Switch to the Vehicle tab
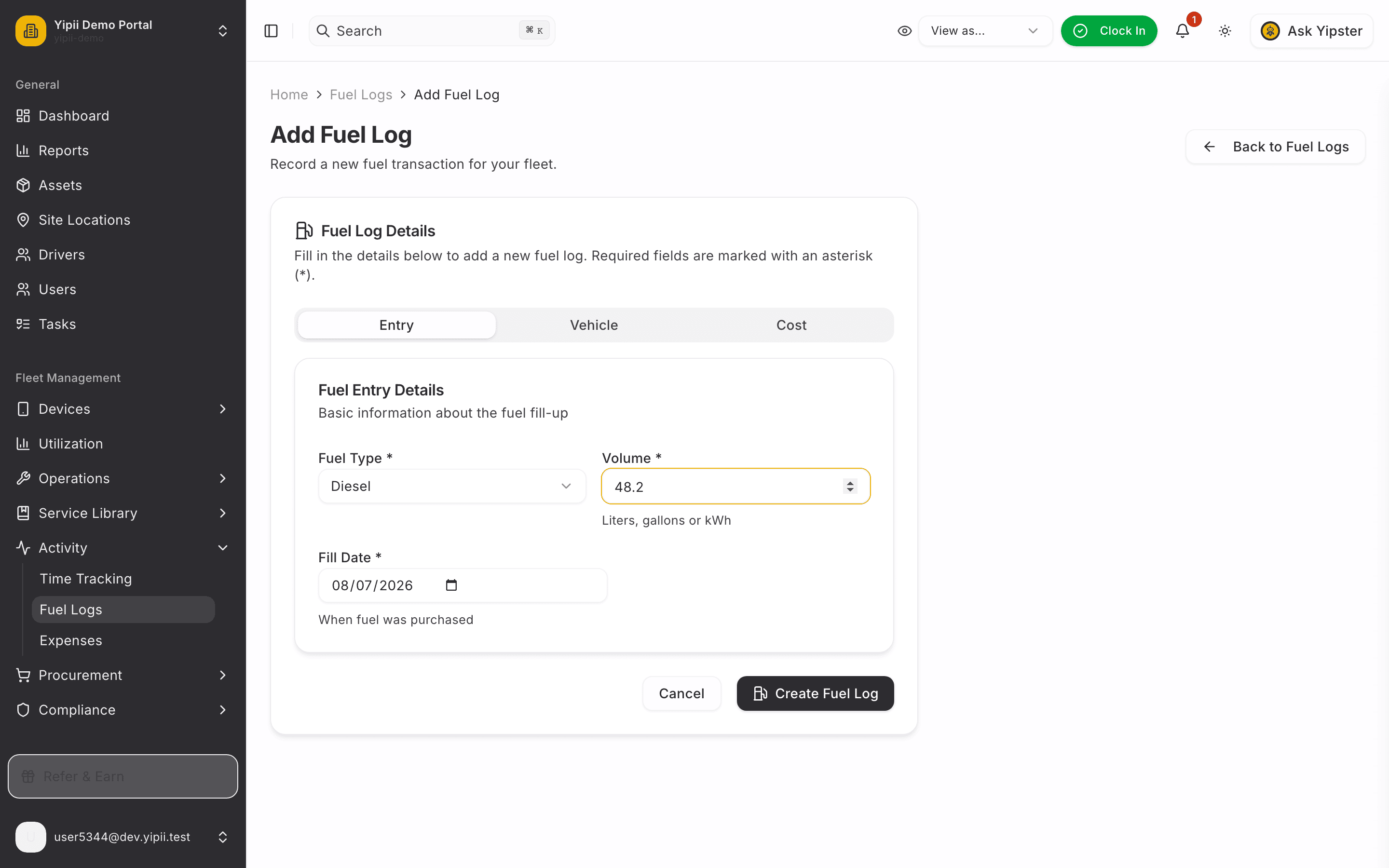Viewport: 1389px width, 868px height. pos(594,325)
